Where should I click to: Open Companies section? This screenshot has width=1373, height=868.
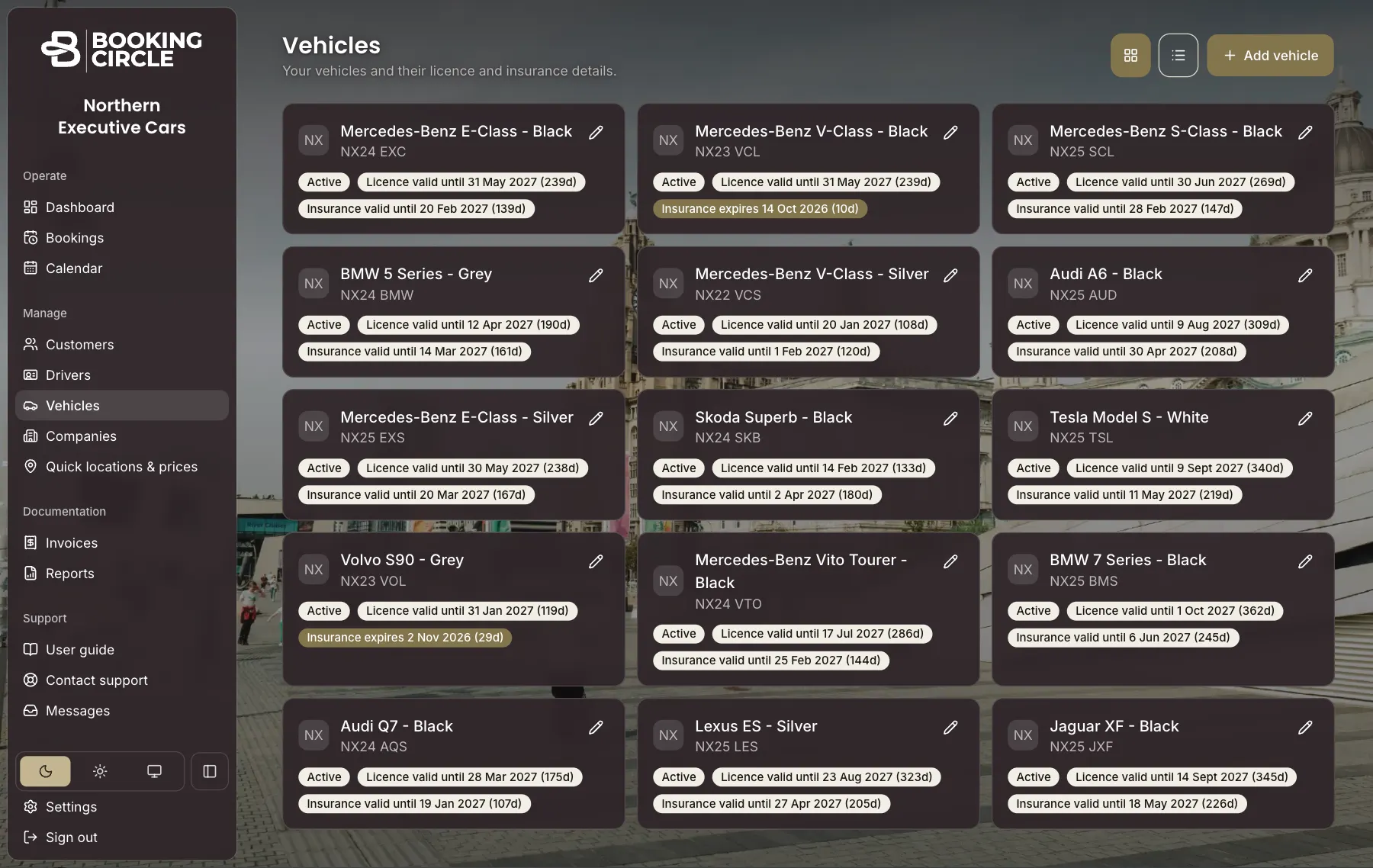click(122, 436)
